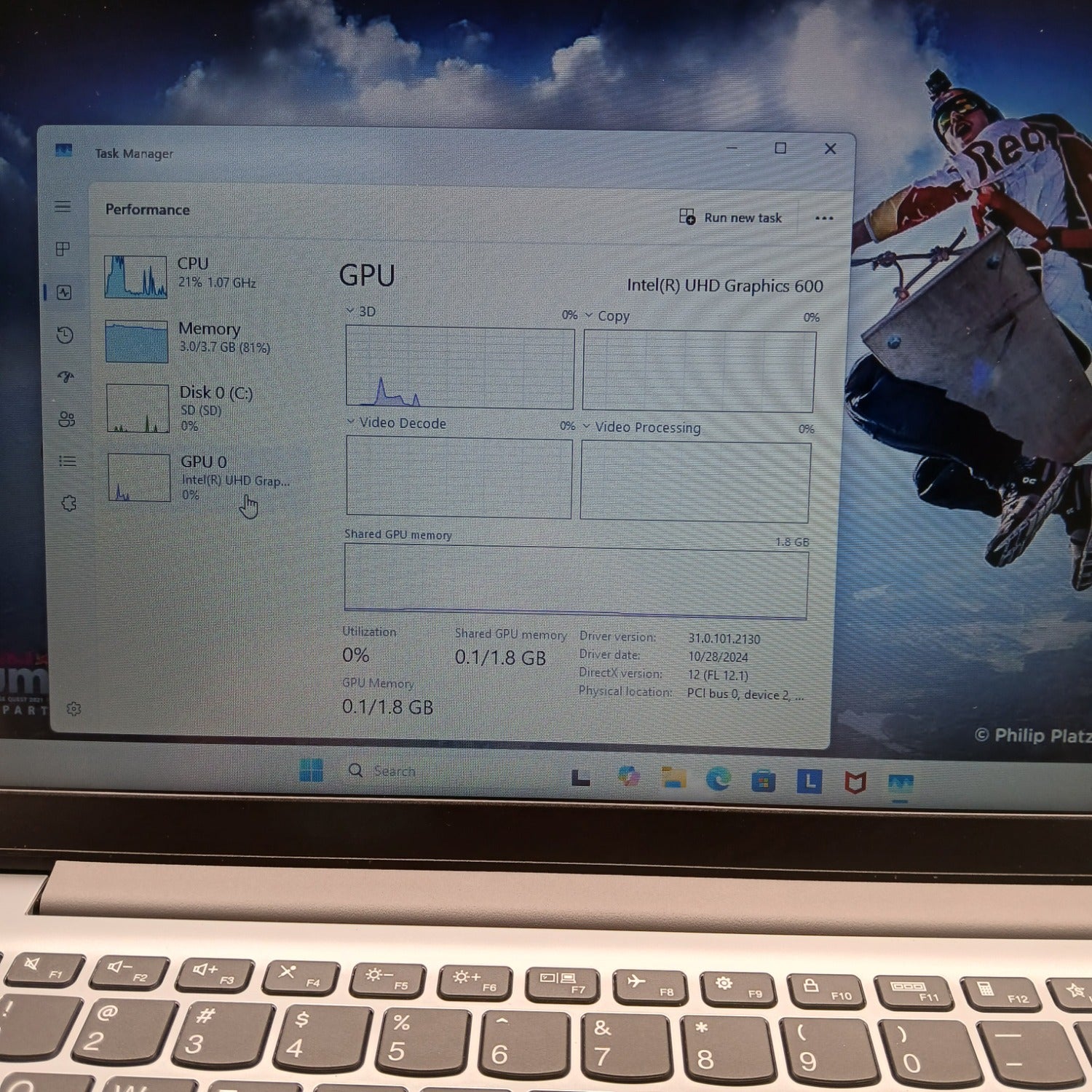Viewport: 1092px width, 1092px height.
Task: Click the Utilization 0% value
Action: point(356,655)
